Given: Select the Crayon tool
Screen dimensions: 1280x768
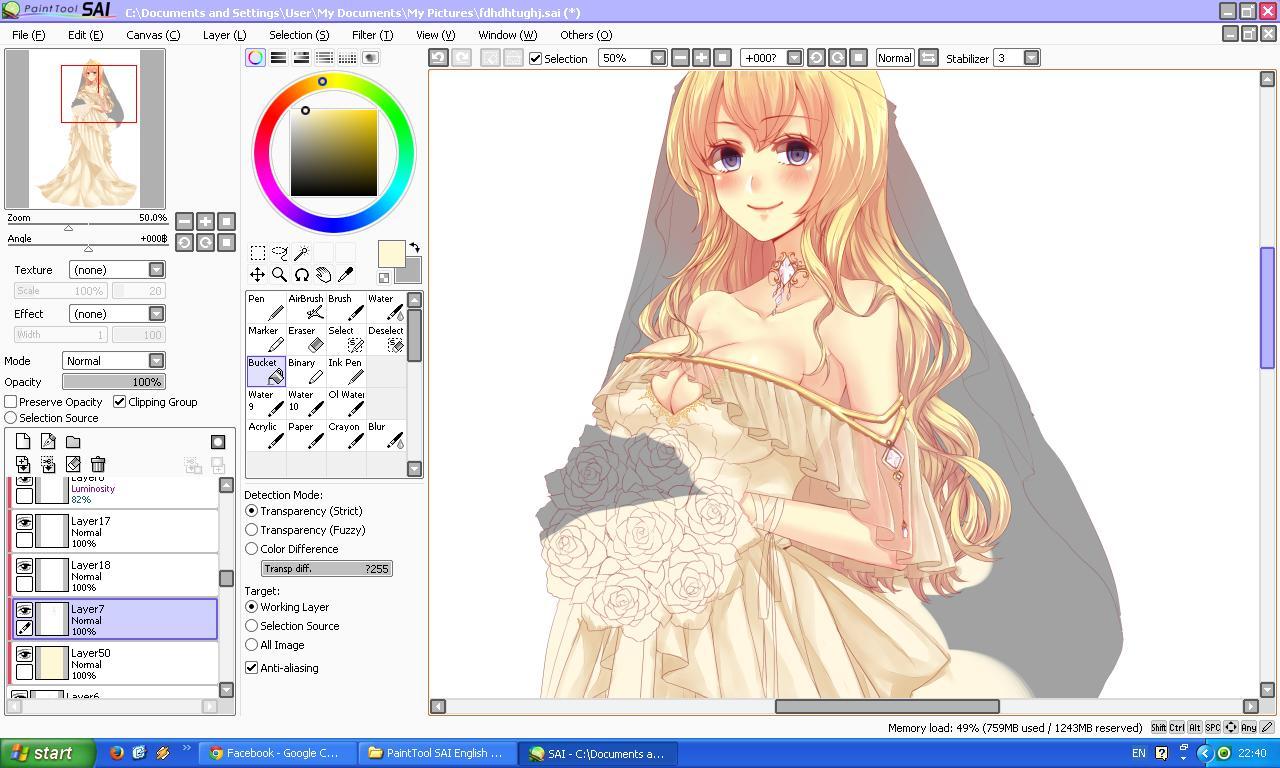Looking at the screenshot, I should (x=346, y=435).
